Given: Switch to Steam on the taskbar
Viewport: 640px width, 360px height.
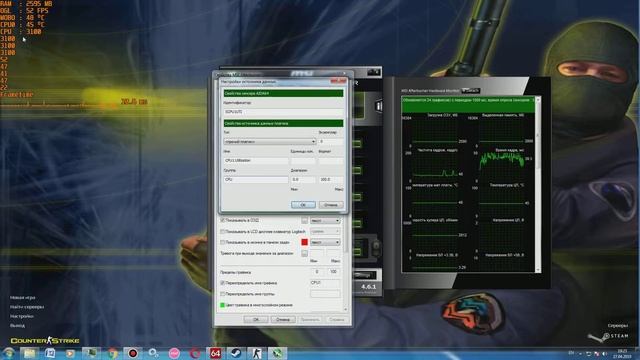Looking at the screenshot, I should [236, 353].
